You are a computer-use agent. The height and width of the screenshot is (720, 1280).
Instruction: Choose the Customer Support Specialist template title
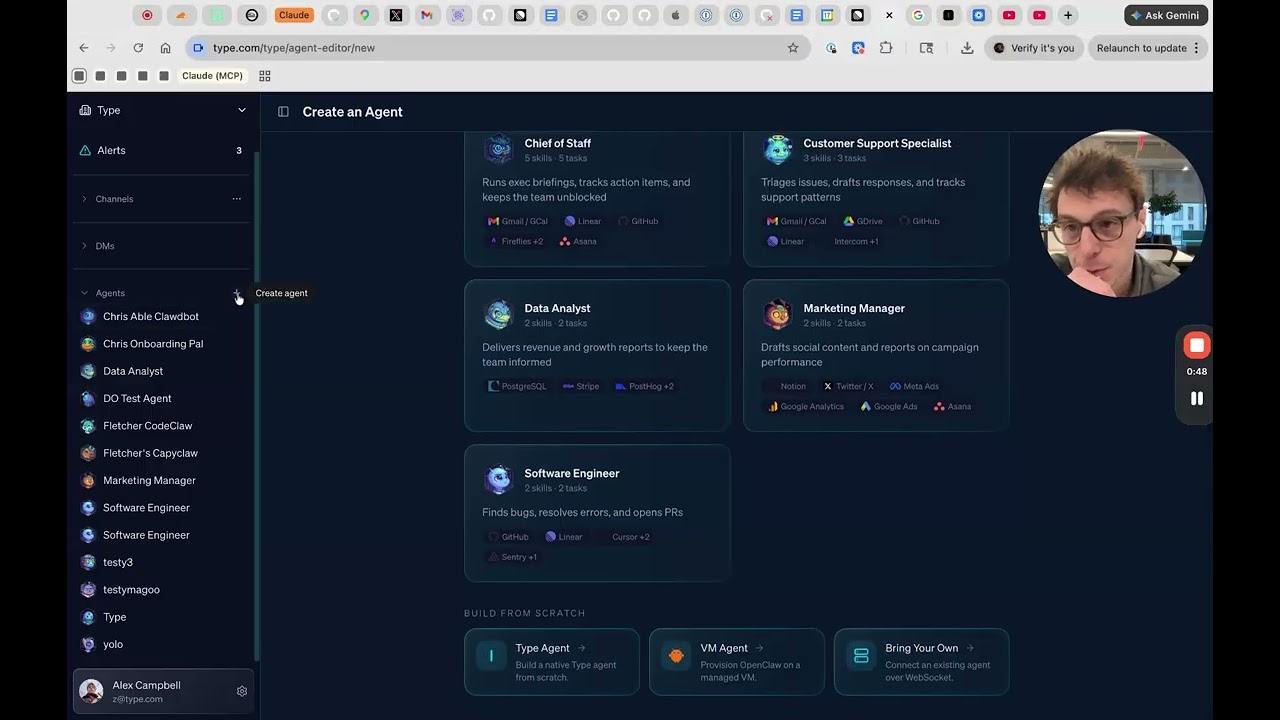(x=877, y=143)
